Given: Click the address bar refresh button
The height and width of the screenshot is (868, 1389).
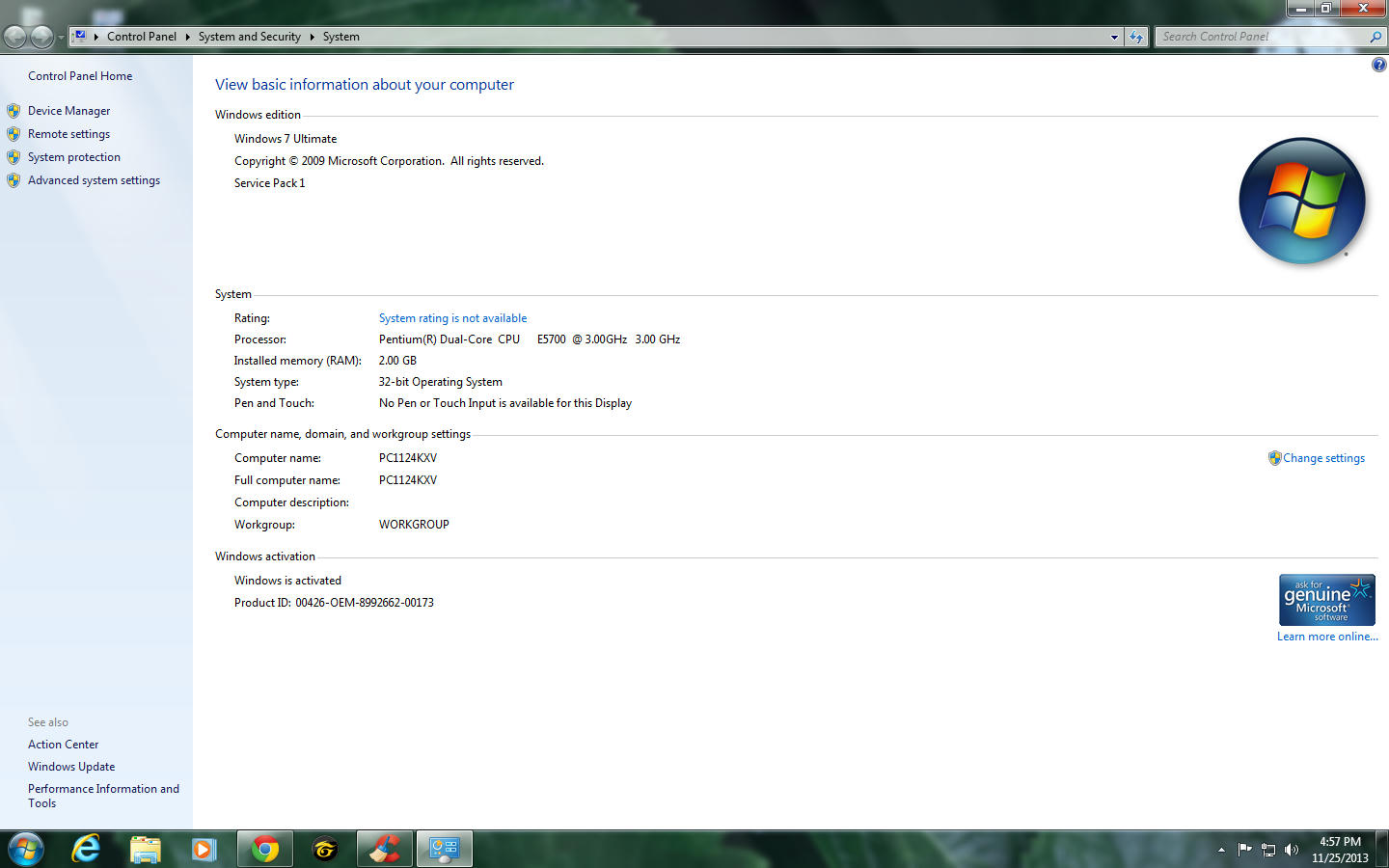Looking at the screenshot, I should point(1136,37).
